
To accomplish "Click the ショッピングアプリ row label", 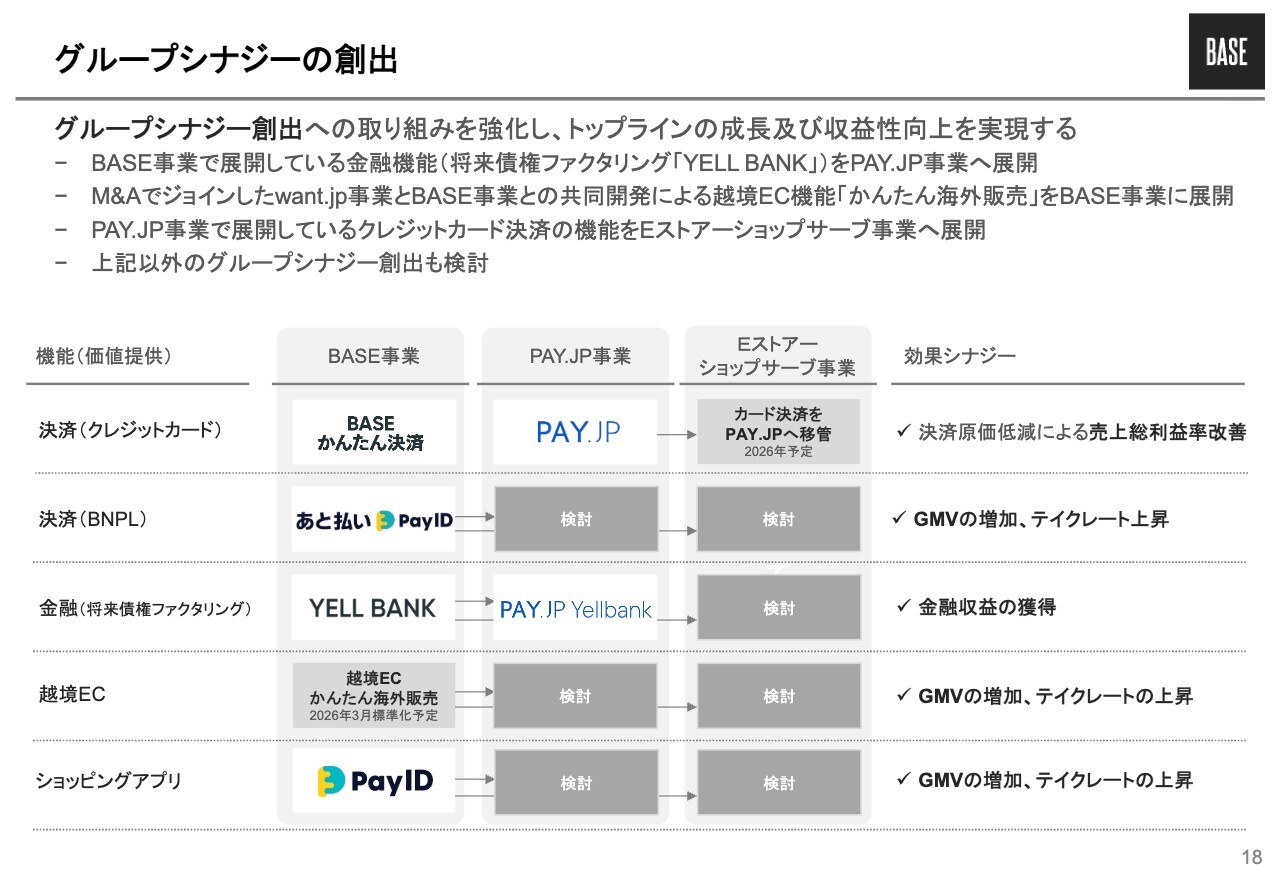I will [109, 781].
